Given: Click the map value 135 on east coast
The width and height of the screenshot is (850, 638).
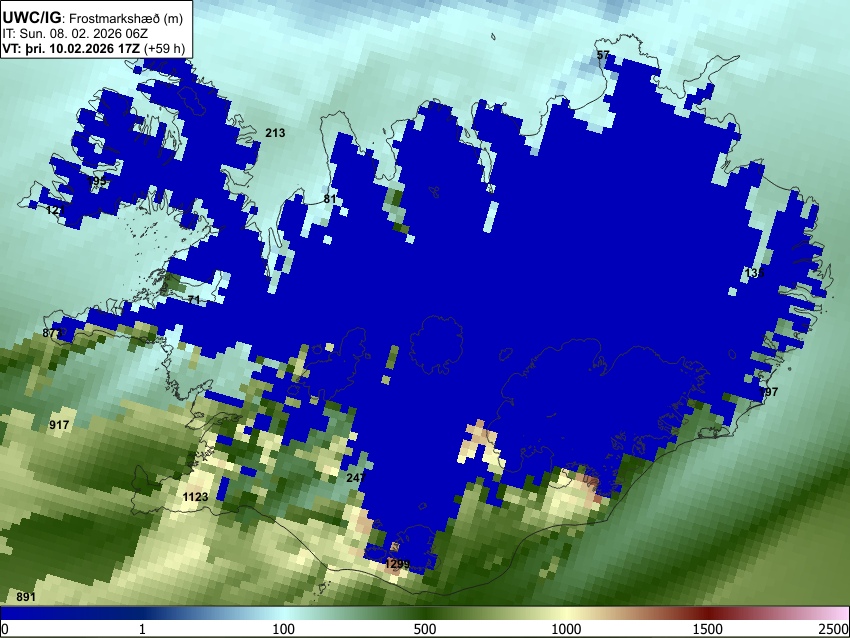Looking at the screenshot, I should click(755, 273).
